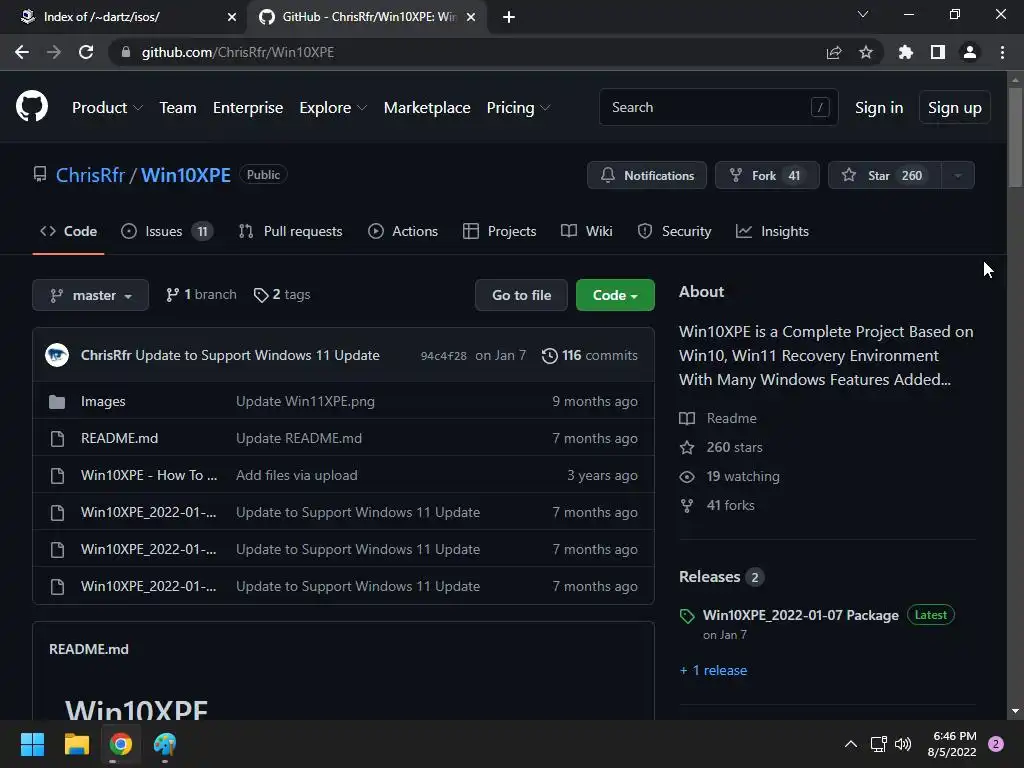Image resolution: width=1024 pixels, height=768 pixels.
Task: Open the Wiki tab
Action: pyautogui.click(x=586, y=231)
